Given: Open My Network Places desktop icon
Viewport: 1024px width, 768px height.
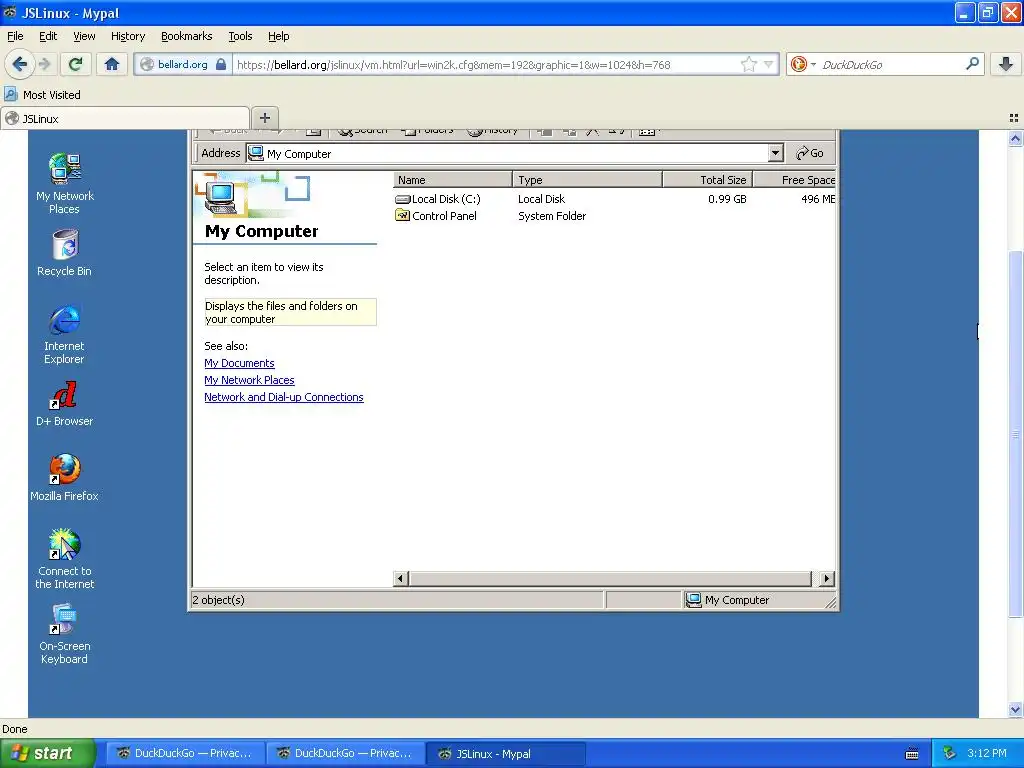Looking at the screenshot, I should (65, 184).
